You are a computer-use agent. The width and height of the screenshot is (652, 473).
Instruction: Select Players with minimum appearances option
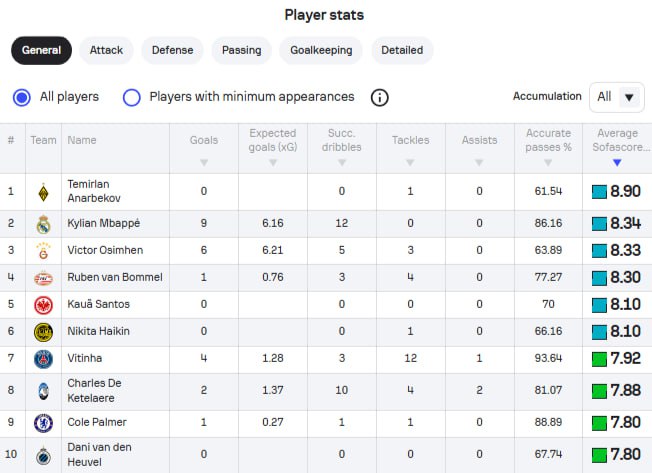pos(131,97)
